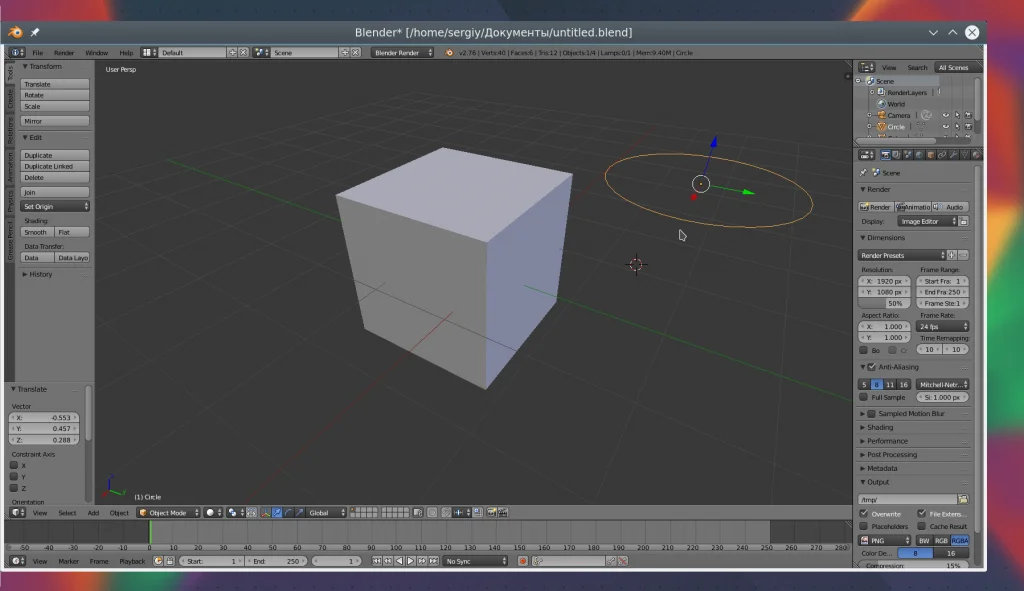Toggle the 3D manipulator widget icon
Viewport: 1024px width, 591px height.
pyautogui.click(x=264, y=513)
